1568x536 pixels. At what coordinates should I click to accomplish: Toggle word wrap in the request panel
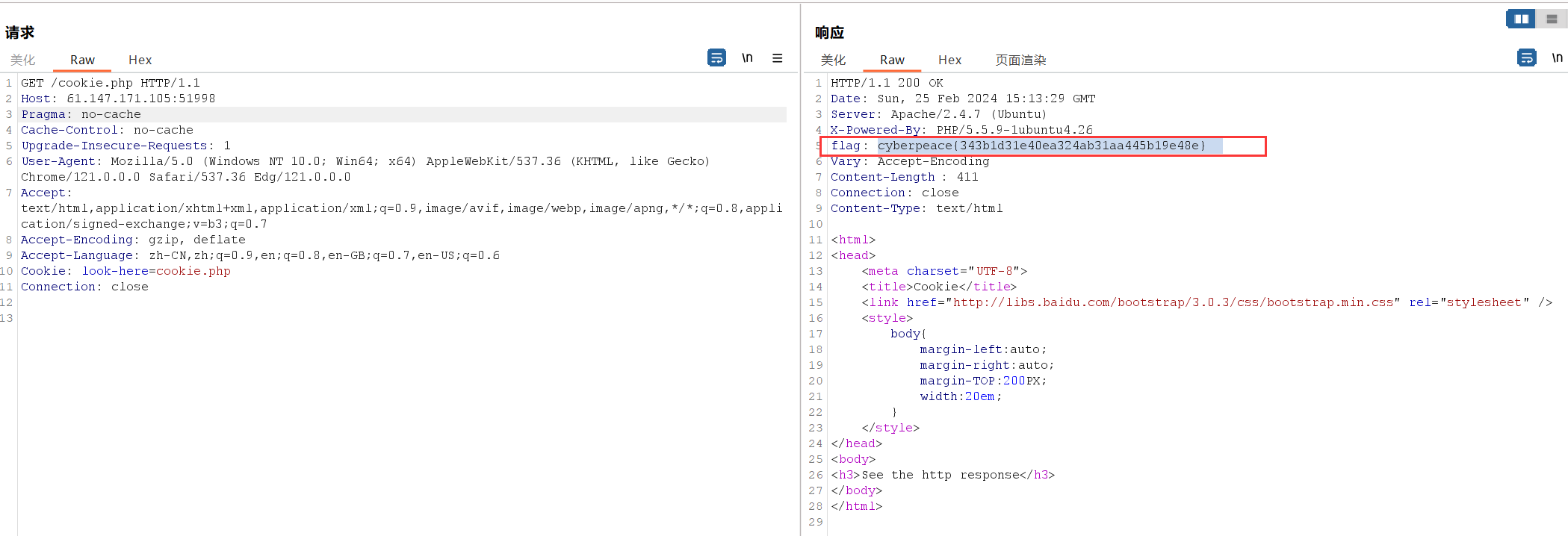pyautogui.click(x=716, y=57)
